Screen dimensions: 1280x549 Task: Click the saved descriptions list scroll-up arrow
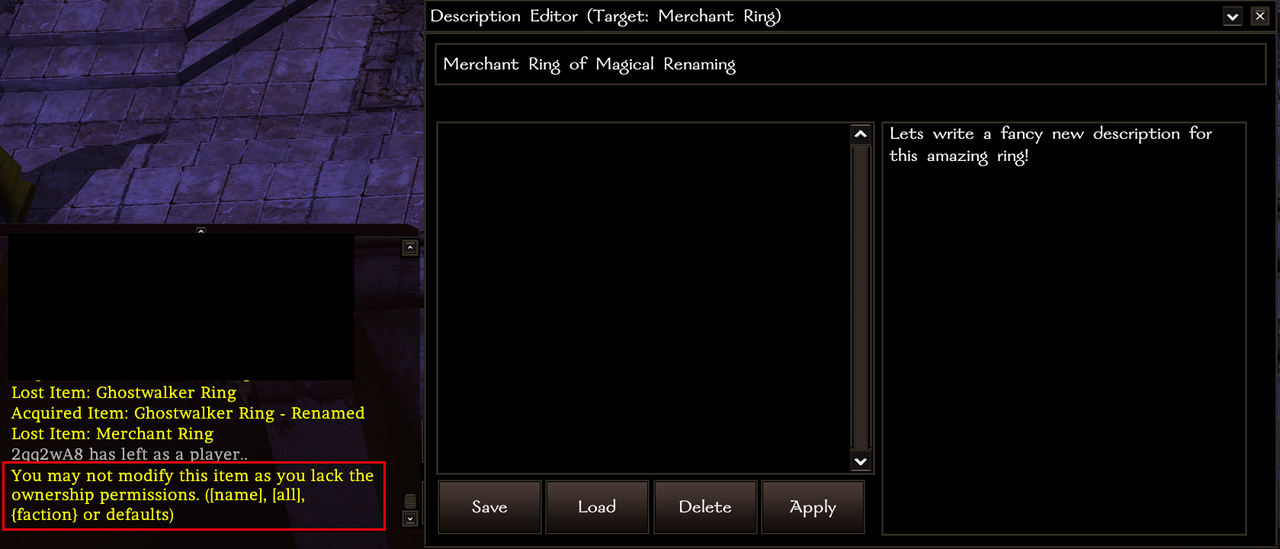click(860, 134)
